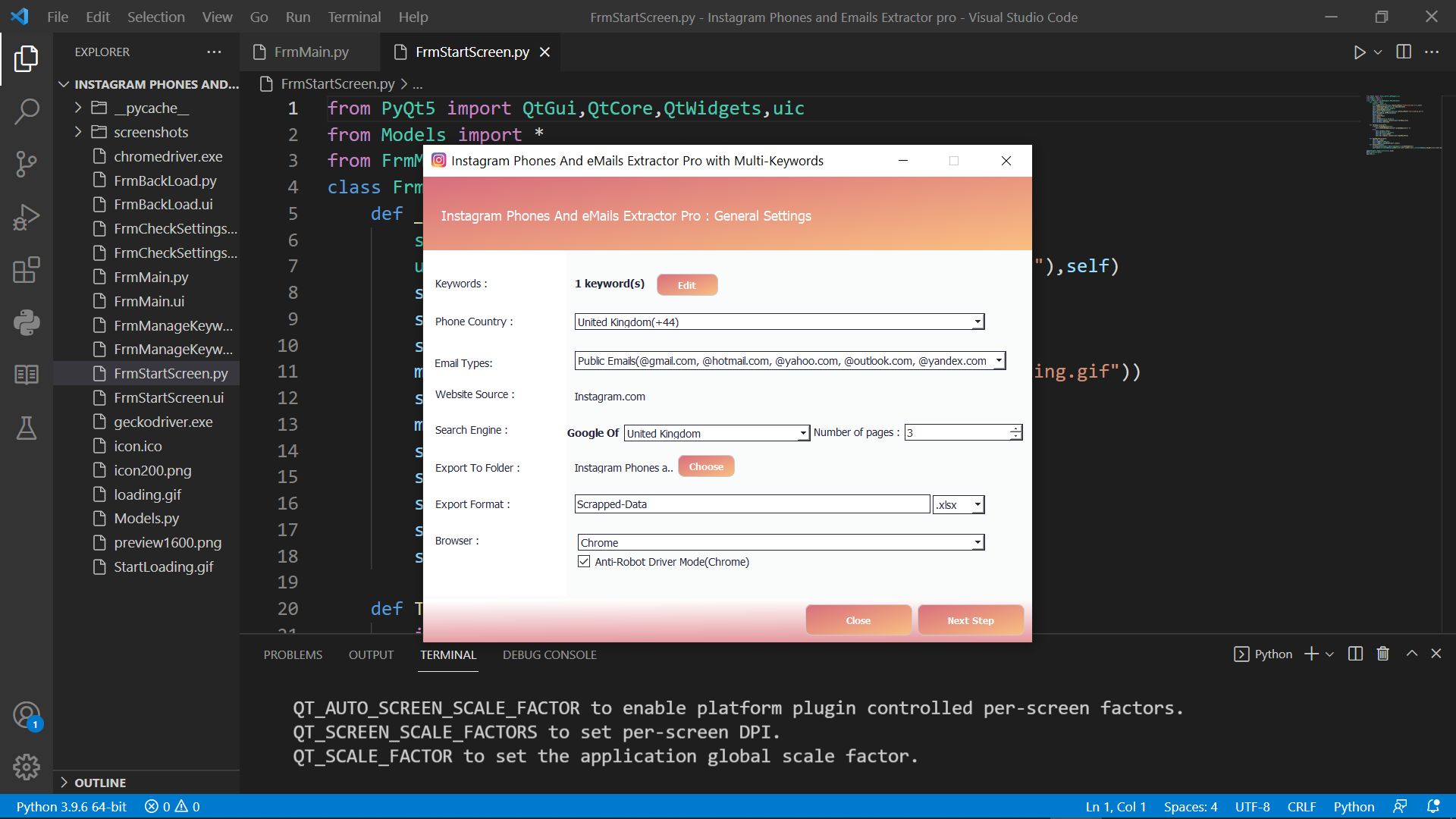Click the notifications bell in status bar
Image resolution: width=1456 pixels, height=819 pixels.
(x=1433, y=806)
